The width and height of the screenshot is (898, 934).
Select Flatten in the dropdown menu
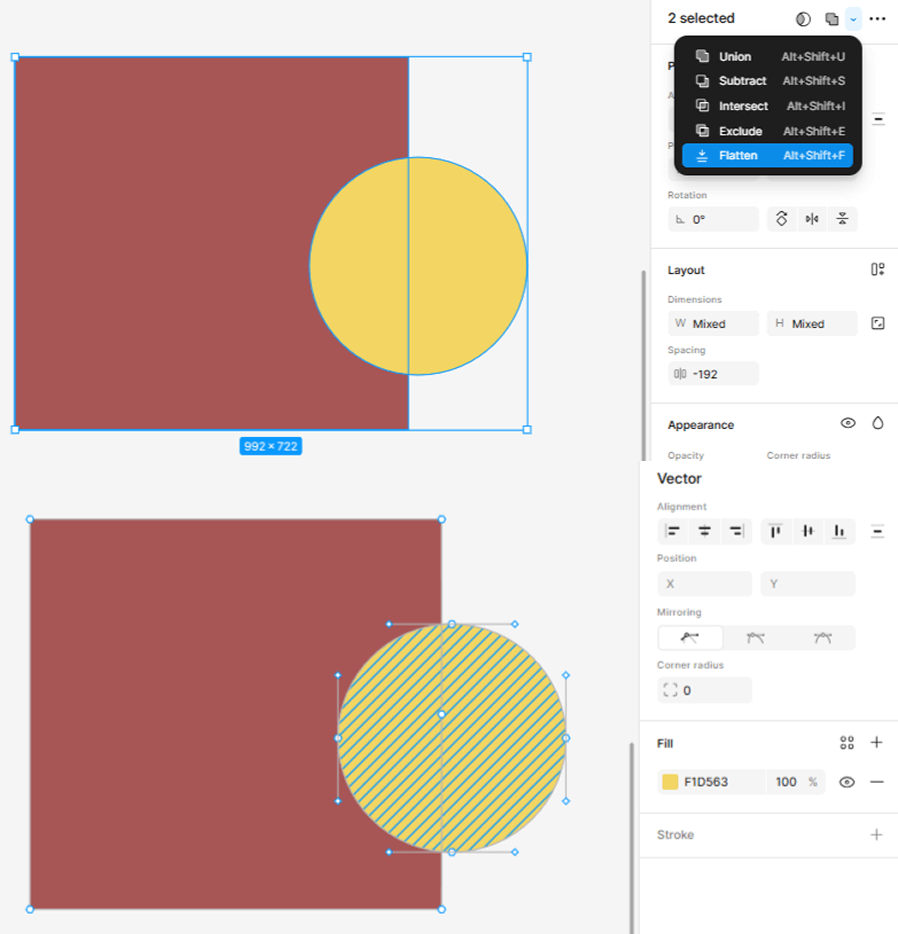(x=768, y=155)
